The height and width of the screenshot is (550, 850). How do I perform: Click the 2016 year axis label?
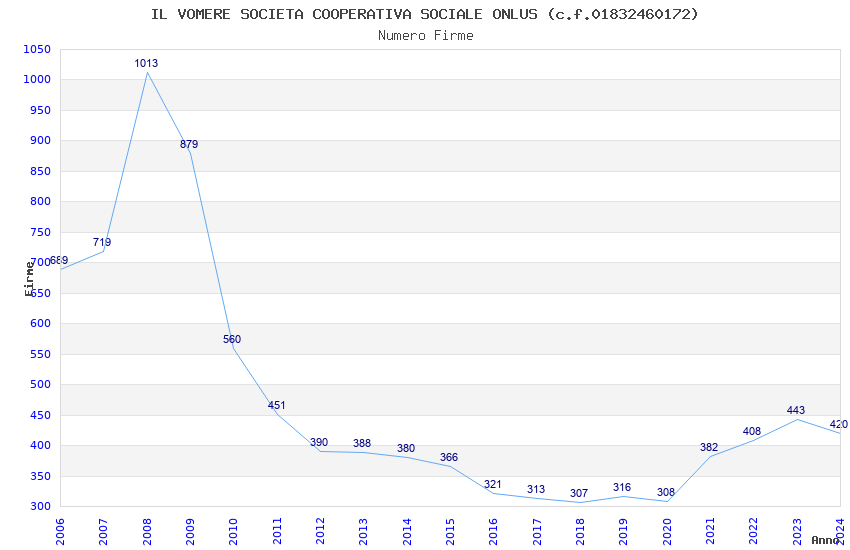pos(493,532)
